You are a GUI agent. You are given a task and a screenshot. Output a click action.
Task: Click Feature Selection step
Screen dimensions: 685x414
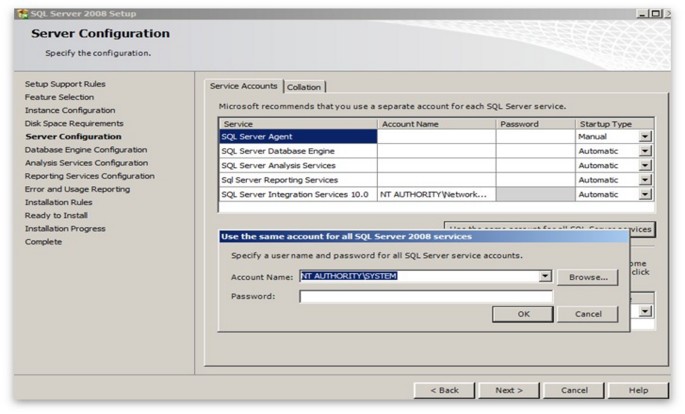pyautogui.click(x=59, y=97)
